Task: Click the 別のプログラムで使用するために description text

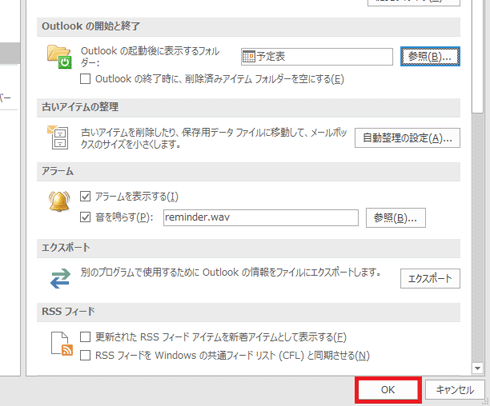Action: [231, 272]
